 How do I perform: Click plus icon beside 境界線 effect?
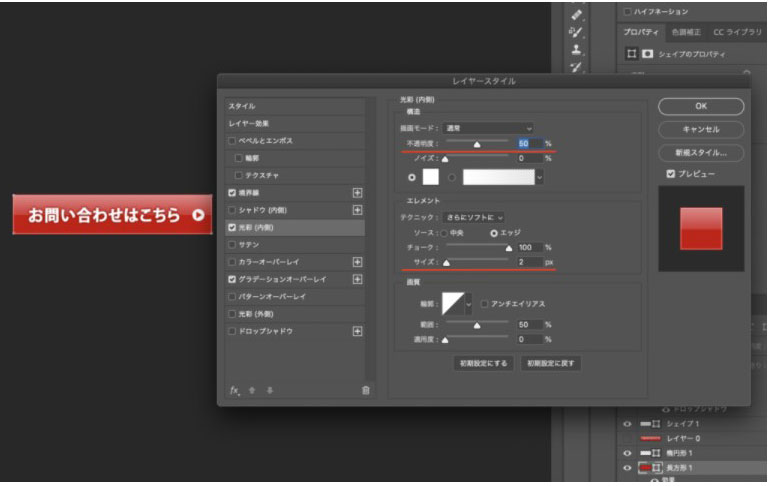tap(357, 192)
